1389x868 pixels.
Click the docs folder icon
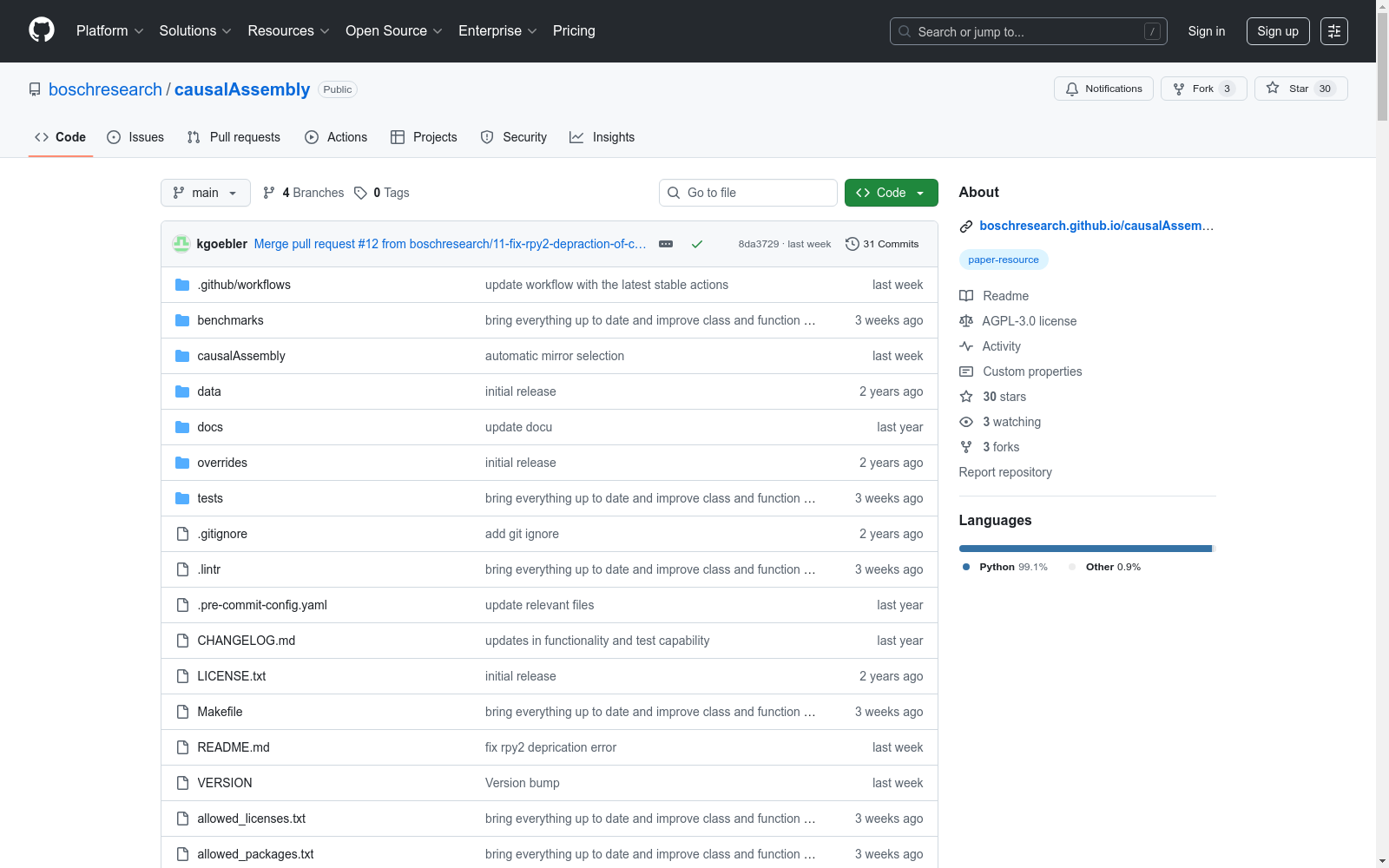click(182, 427)
